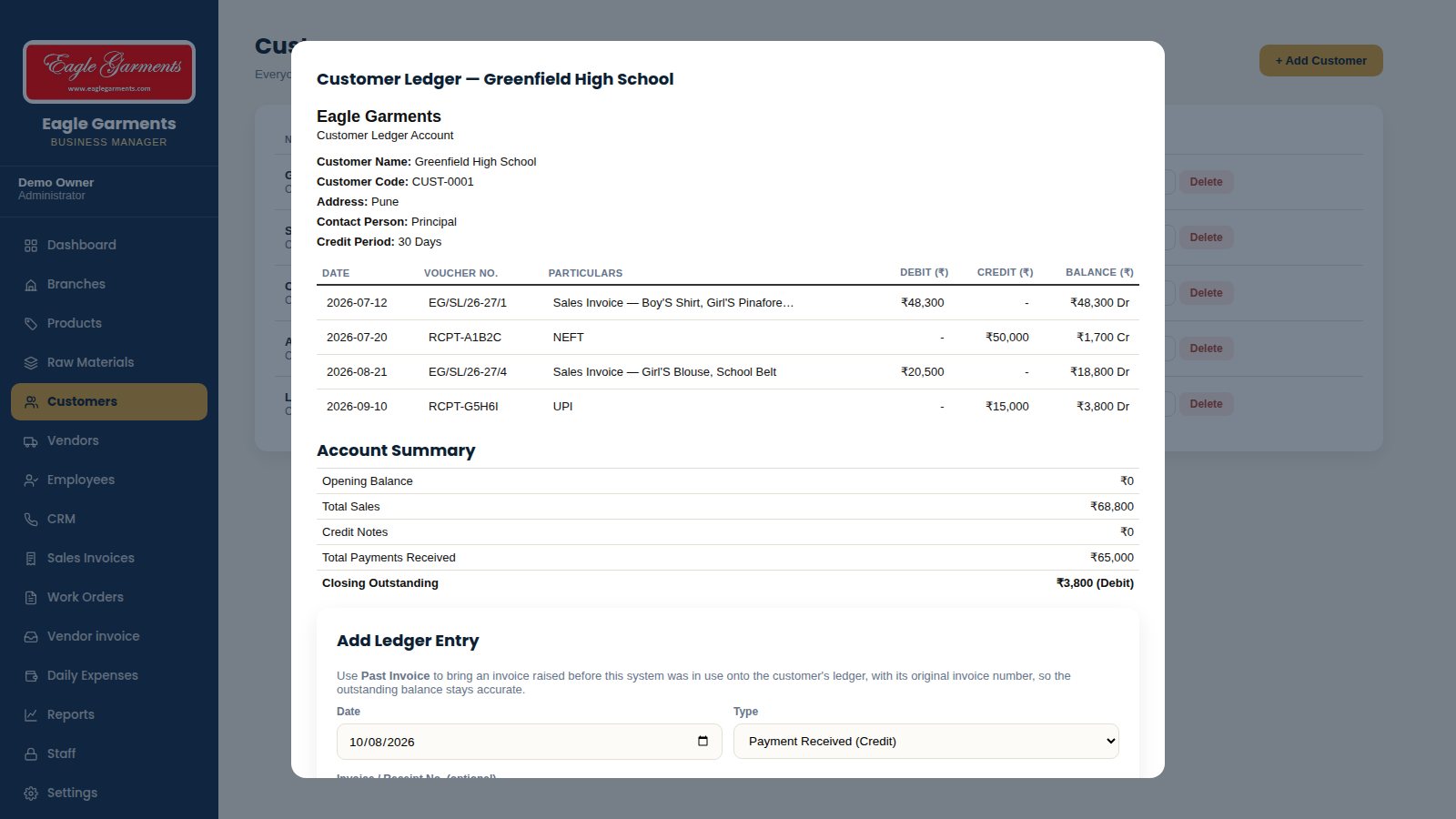Click the Reports chart icon
Screen dimensions: 1456x819
click(31, 715)
